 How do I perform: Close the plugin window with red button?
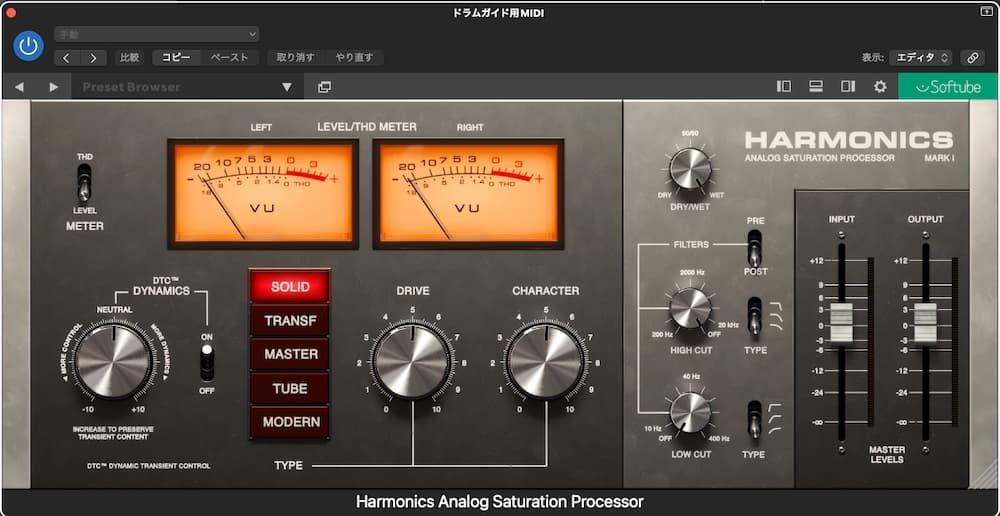coord(11,12)
